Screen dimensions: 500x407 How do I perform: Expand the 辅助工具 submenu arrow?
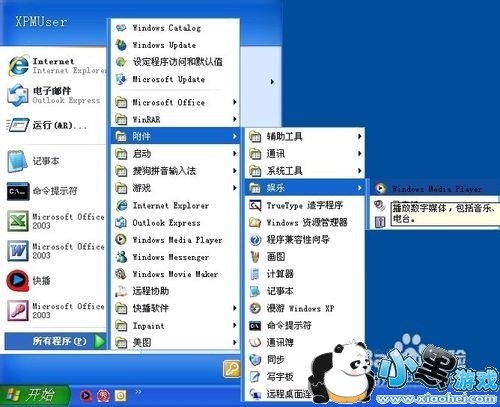tap(360, 136)
